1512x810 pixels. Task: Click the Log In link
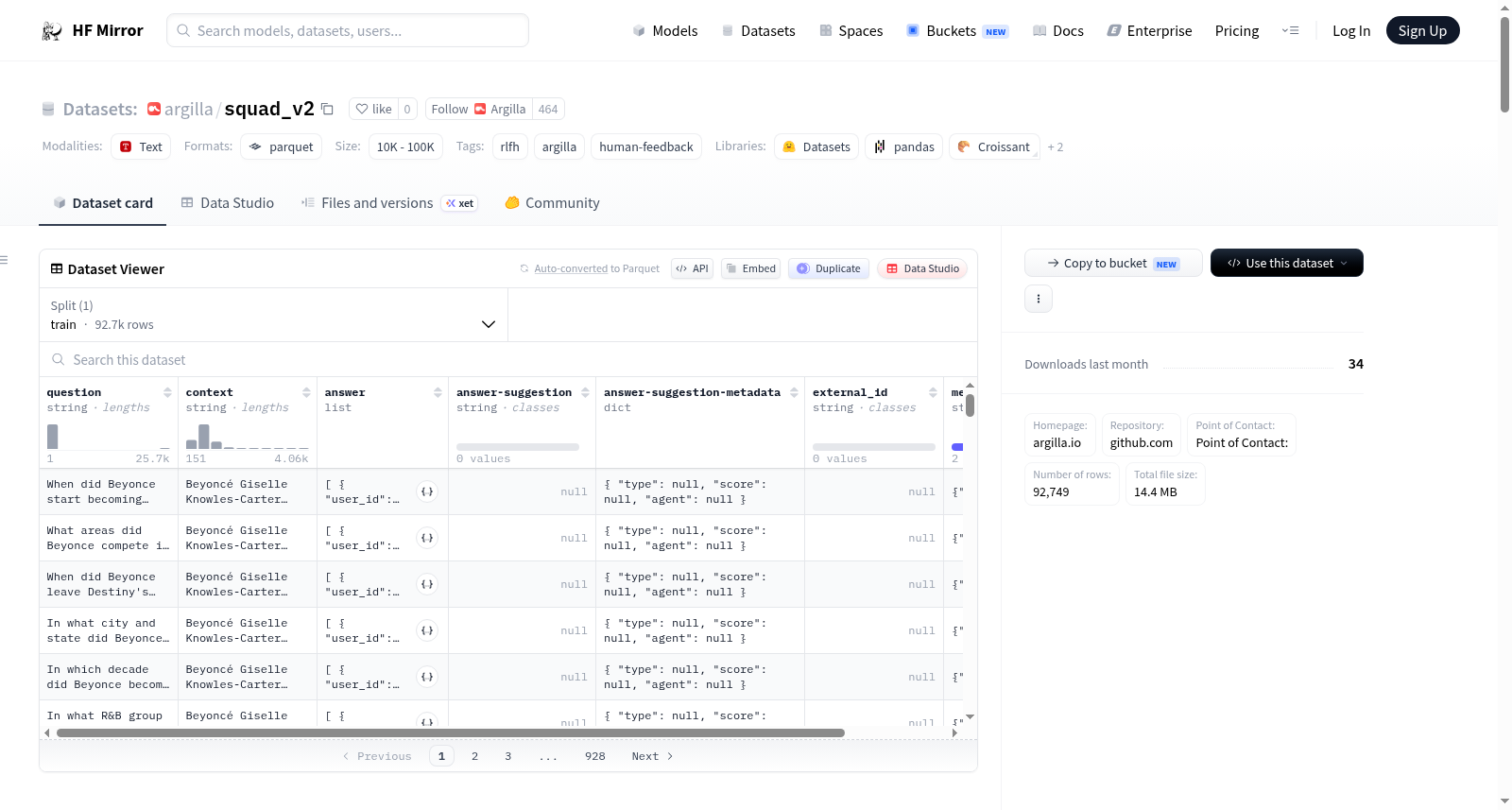[1351, 31]
